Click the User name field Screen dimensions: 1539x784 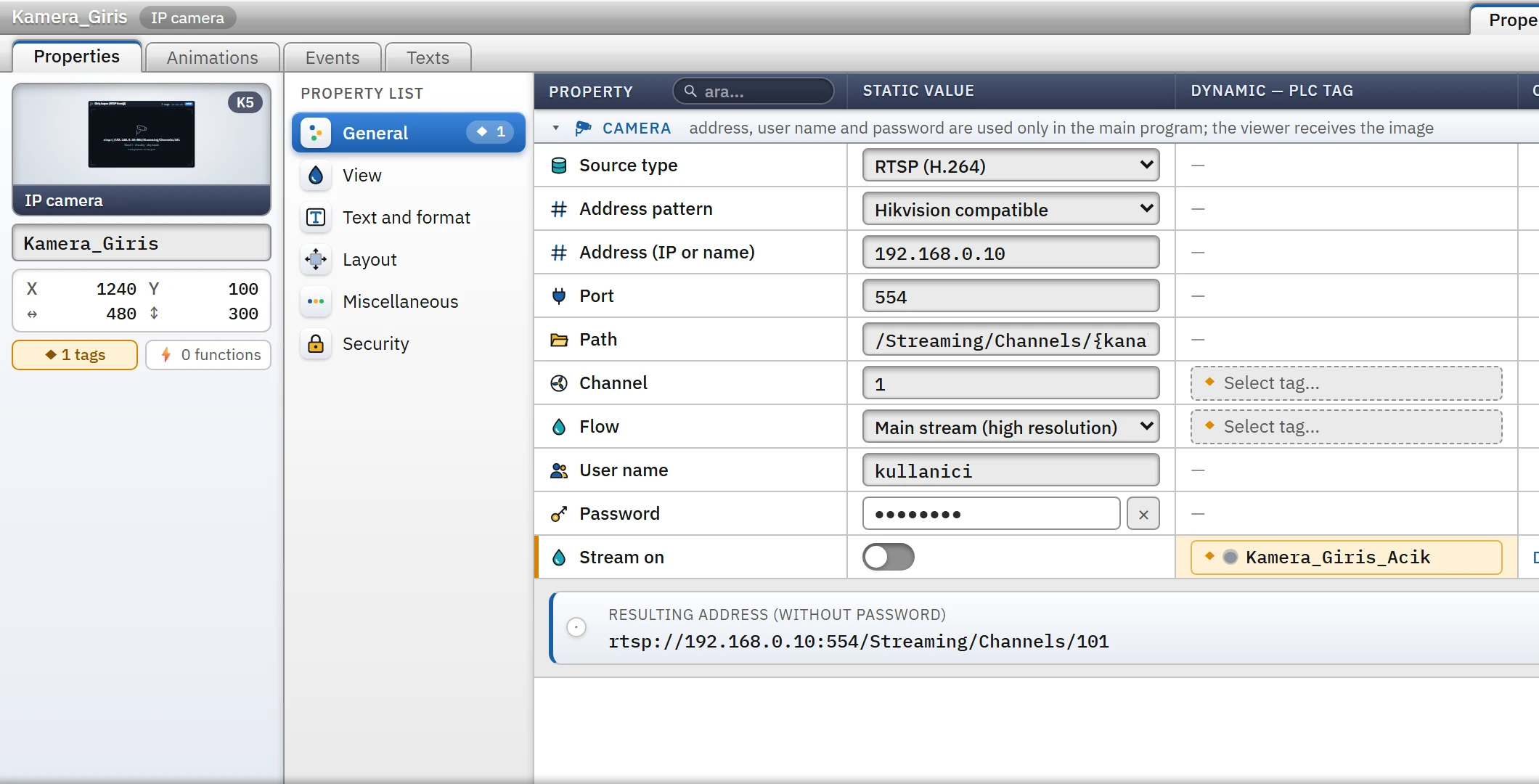click(x=1011, y=470)
